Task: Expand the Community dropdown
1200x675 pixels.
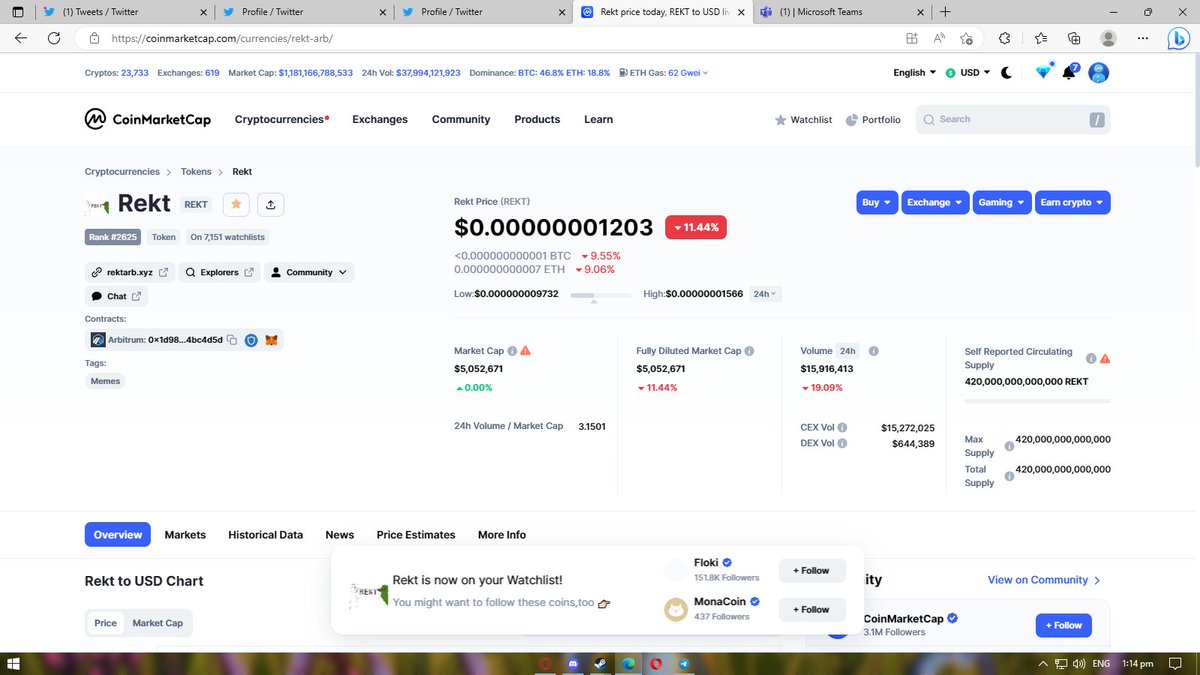Action: coord(309,272)
